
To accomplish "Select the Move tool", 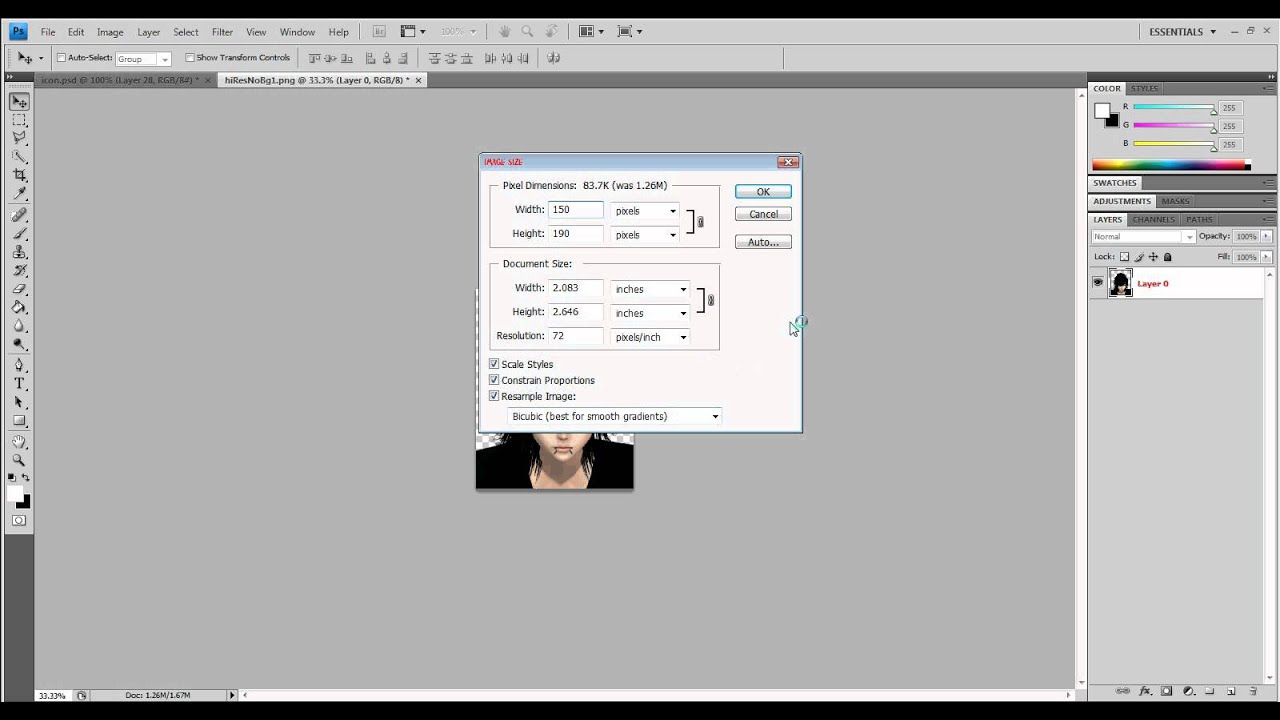I will point(19,101).
